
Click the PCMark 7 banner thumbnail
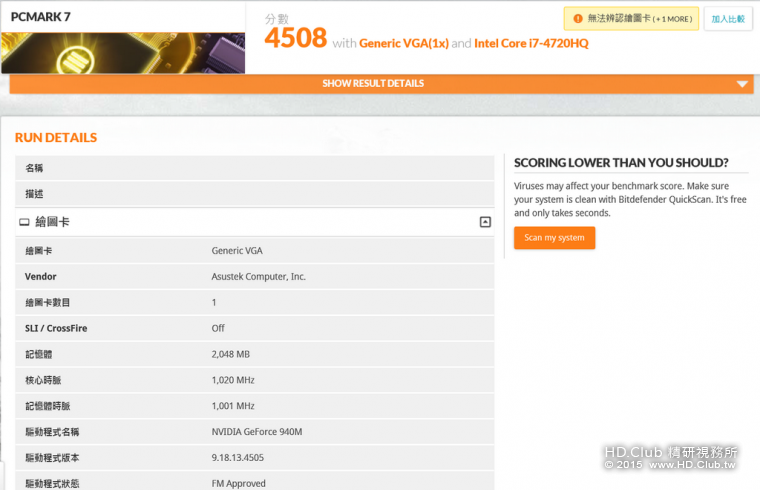coord(123,53)
